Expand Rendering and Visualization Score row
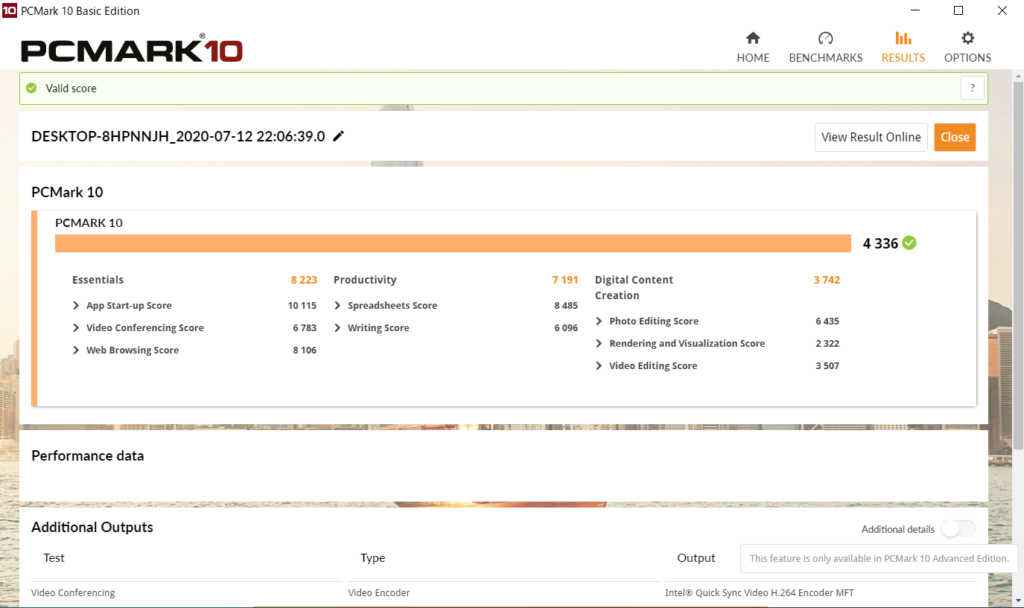 tap(599, 344)
